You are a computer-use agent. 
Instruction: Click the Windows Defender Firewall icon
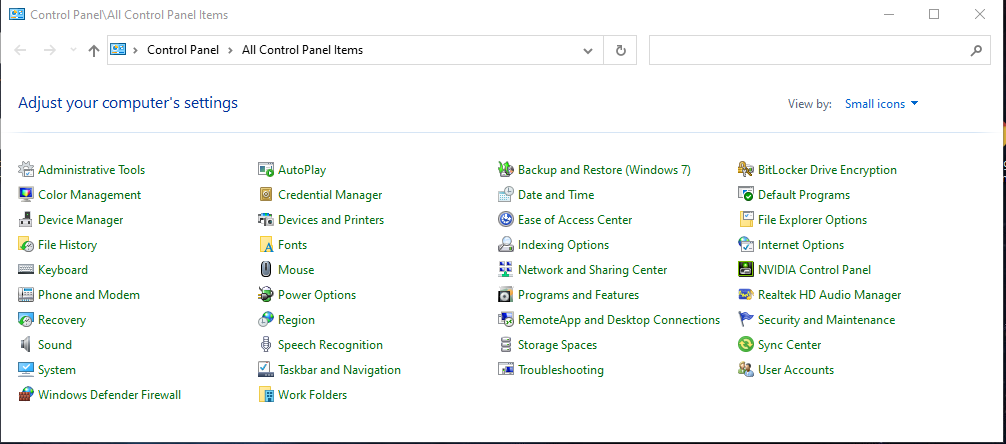(26, 395)
